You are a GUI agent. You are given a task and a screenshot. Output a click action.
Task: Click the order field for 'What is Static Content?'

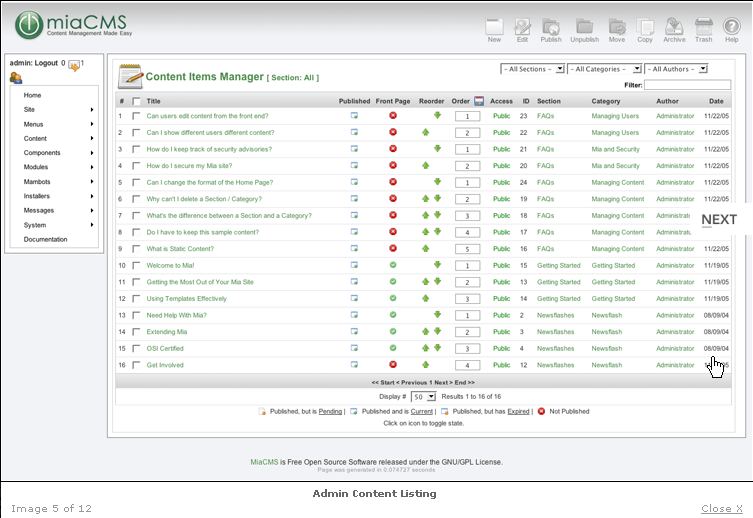(x=467, y=249)
